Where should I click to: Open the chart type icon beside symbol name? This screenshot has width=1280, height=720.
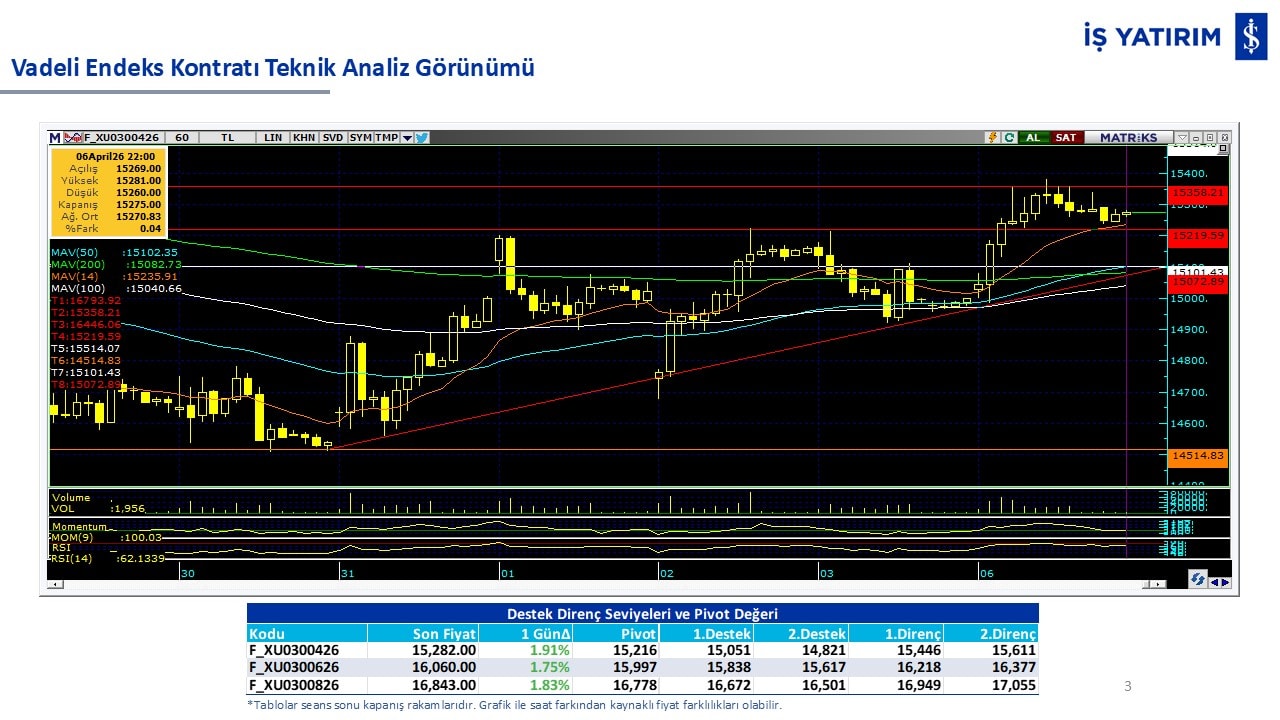72,138
